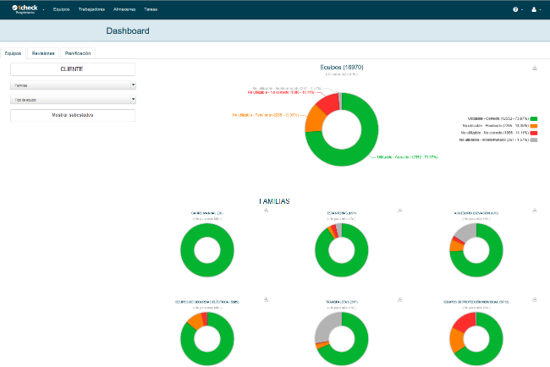
Task: Export the EQUIPOS DE PROTECCIÓN INDIVIDUAL chart
Action: 534,299
